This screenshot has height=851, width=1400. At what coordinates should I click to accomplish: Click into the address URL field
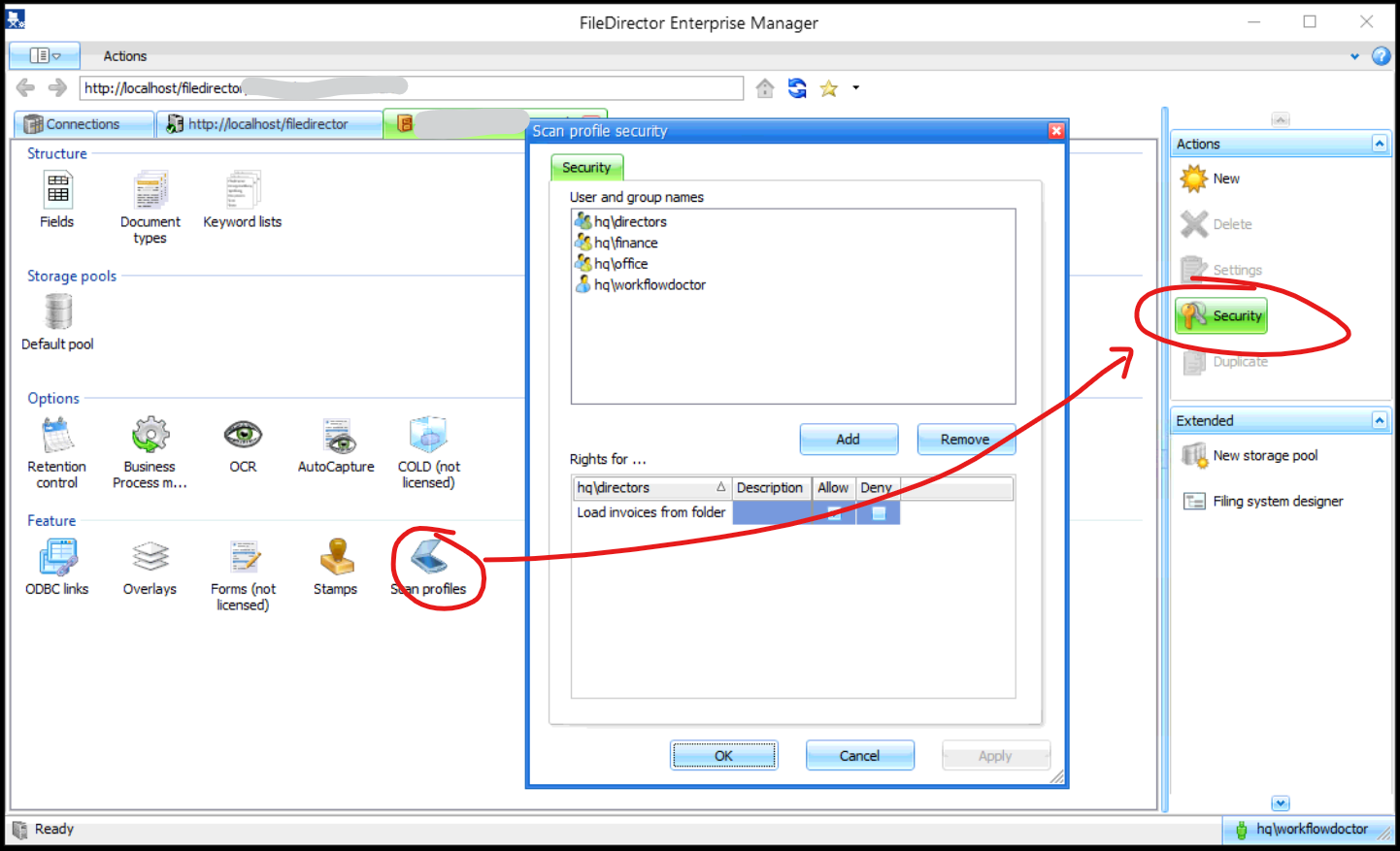click(x=411, y=88)
